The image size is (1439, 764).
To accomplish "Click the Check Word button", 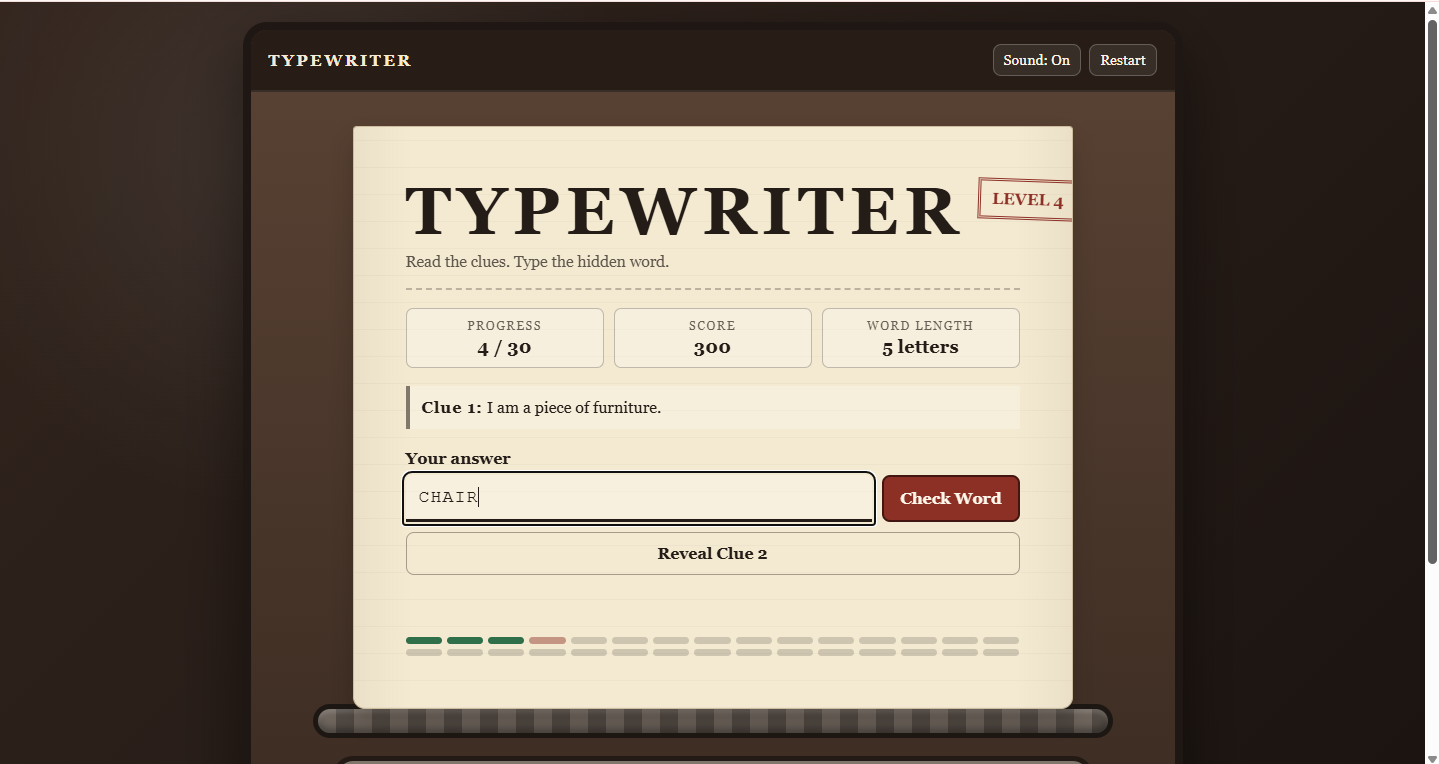I will click(x=950, y=498).
